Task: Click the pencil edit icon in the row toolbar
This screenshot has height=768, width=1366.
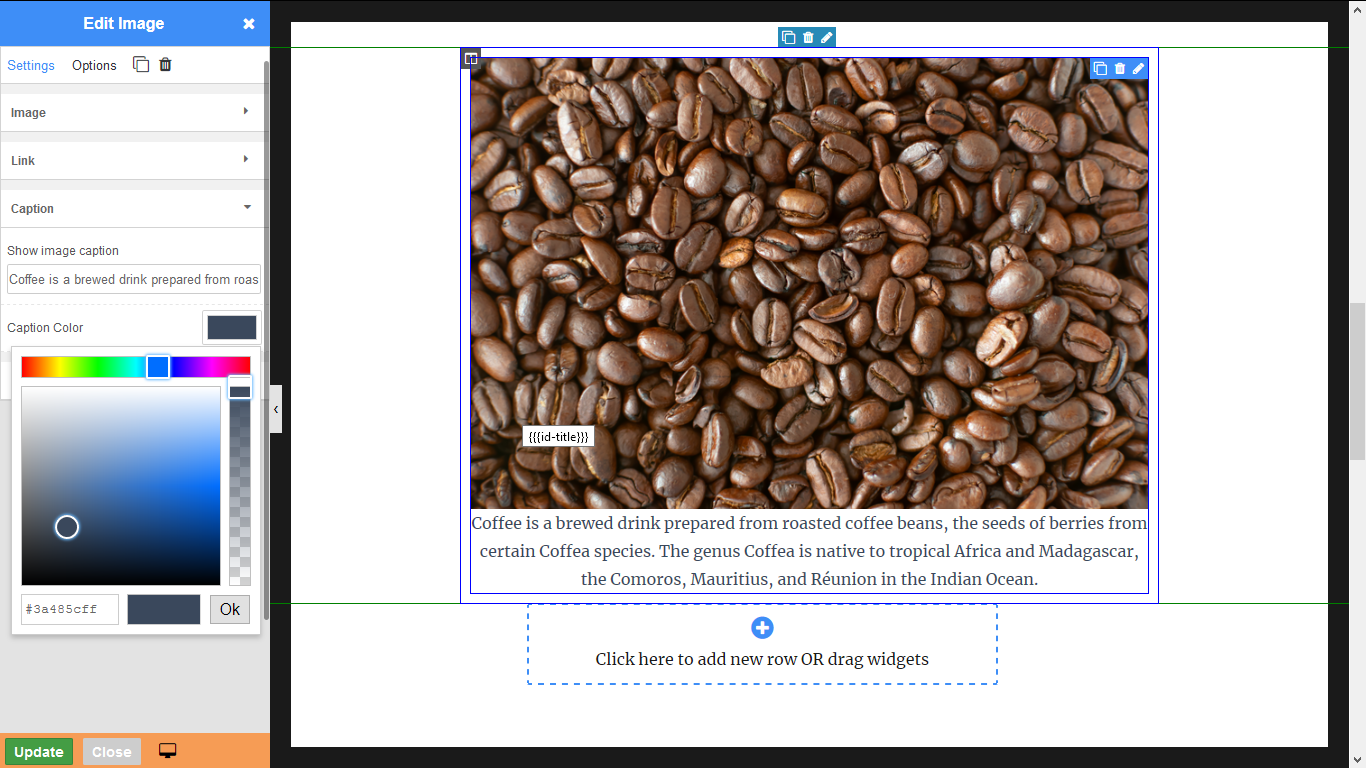Action: [826, 38]
